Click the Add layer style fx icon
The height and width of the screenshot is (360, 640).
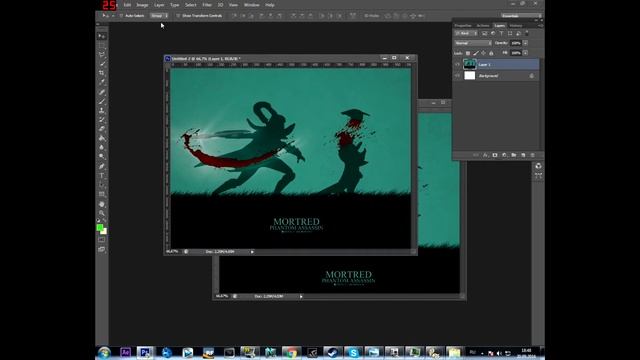[485, 155]
